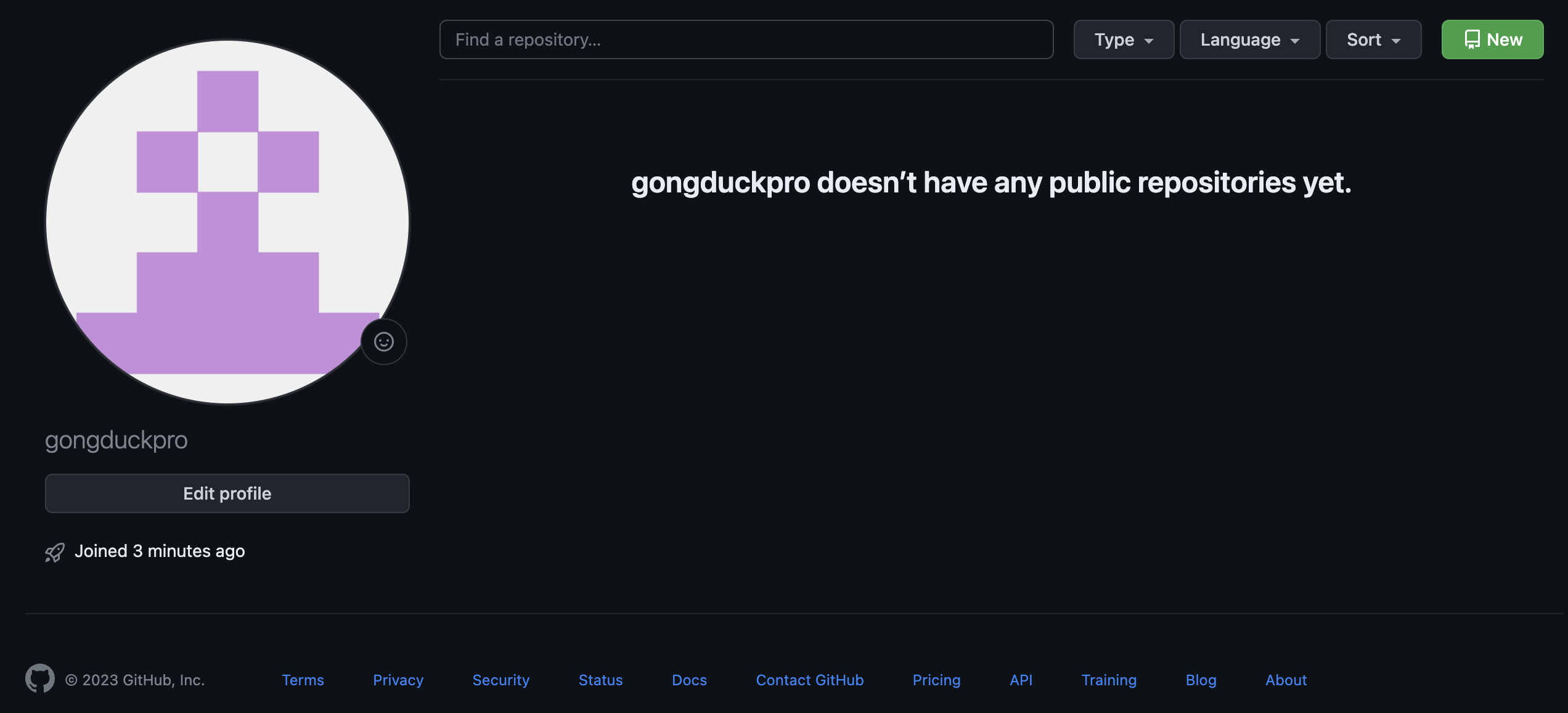
Task: Click the GitHub logo in the footer
Action: (40, 678)
